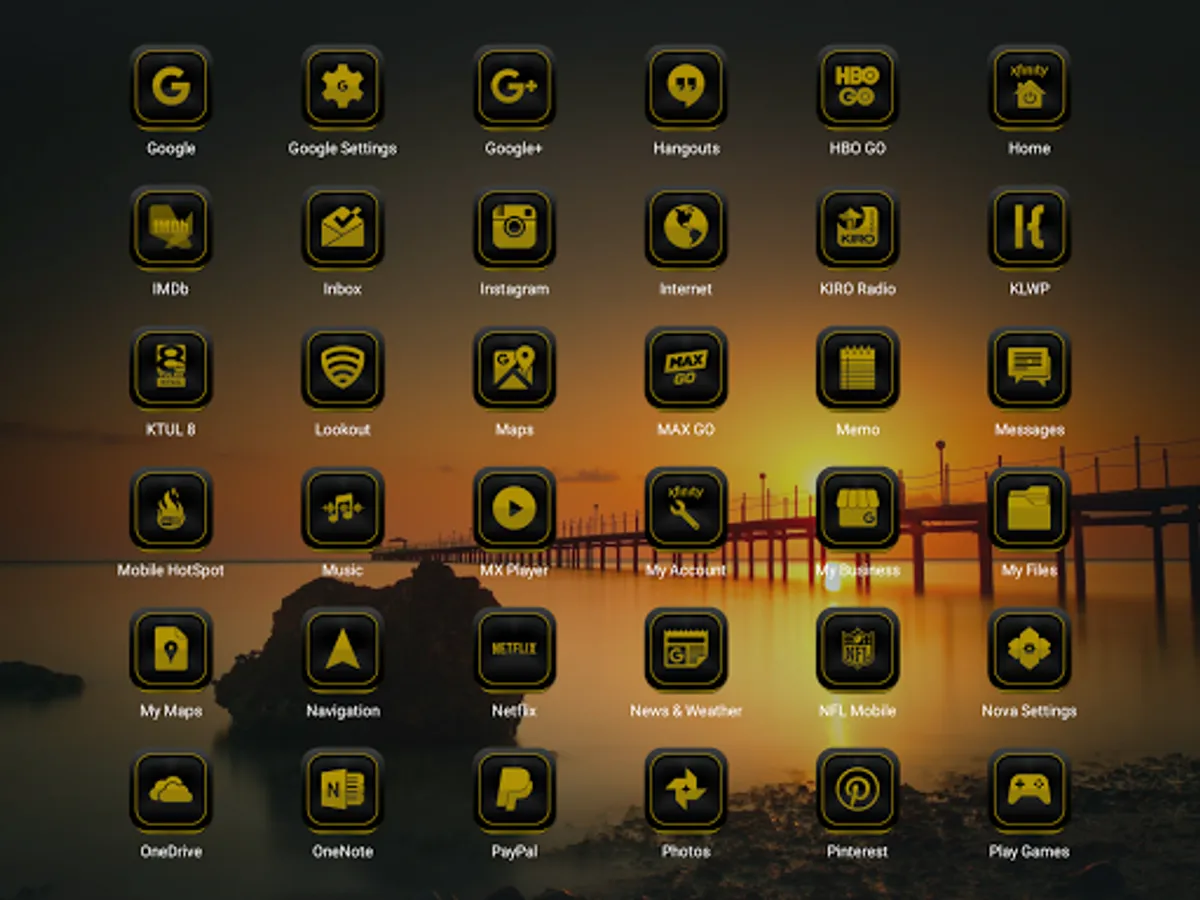Open the Google Settings gear icon
This screenshot has height=900, width=1200.
(343, 87)
